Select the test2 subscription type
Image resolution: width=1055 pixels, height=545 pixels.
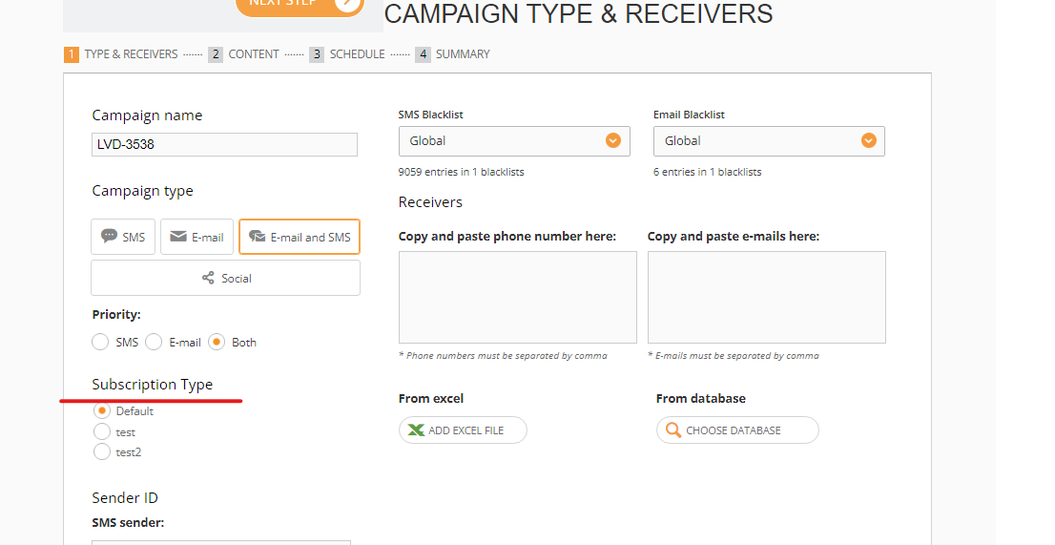[101, 452]
